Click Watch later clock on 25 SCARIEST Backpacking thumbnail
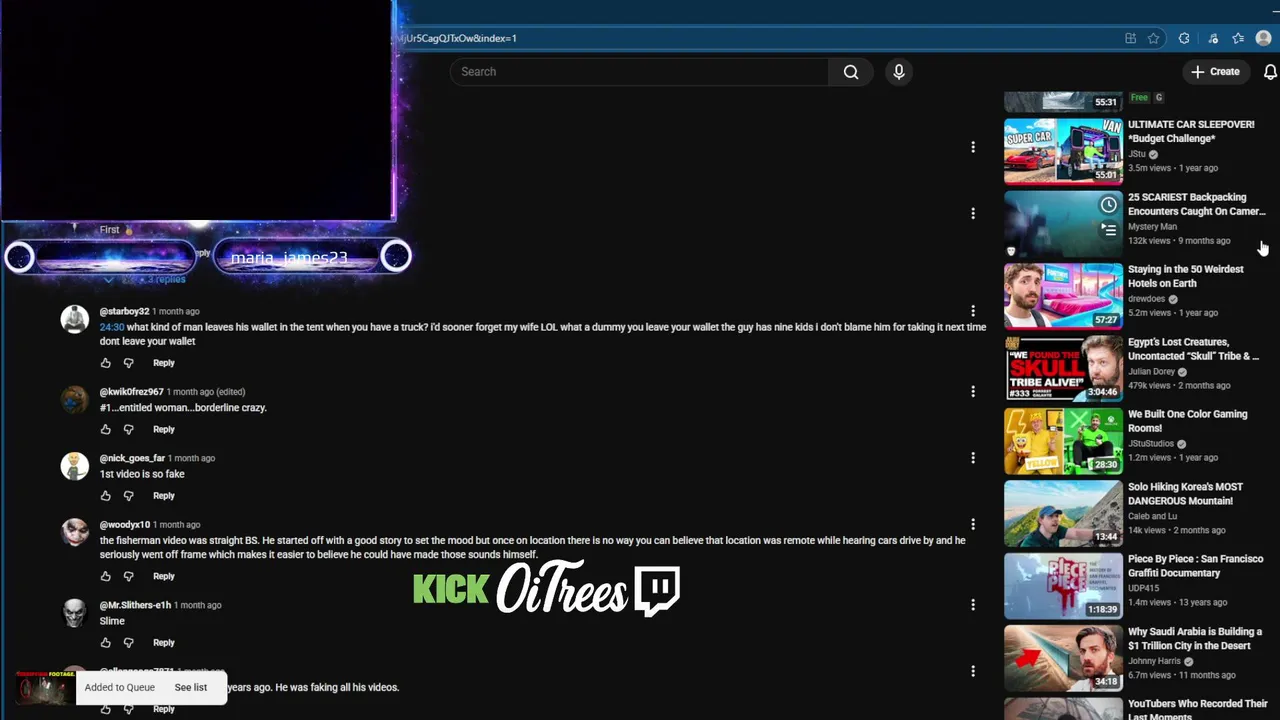Image resolution: width=1280 pixels, height=720 pixels. click(x=1108, y=205)
